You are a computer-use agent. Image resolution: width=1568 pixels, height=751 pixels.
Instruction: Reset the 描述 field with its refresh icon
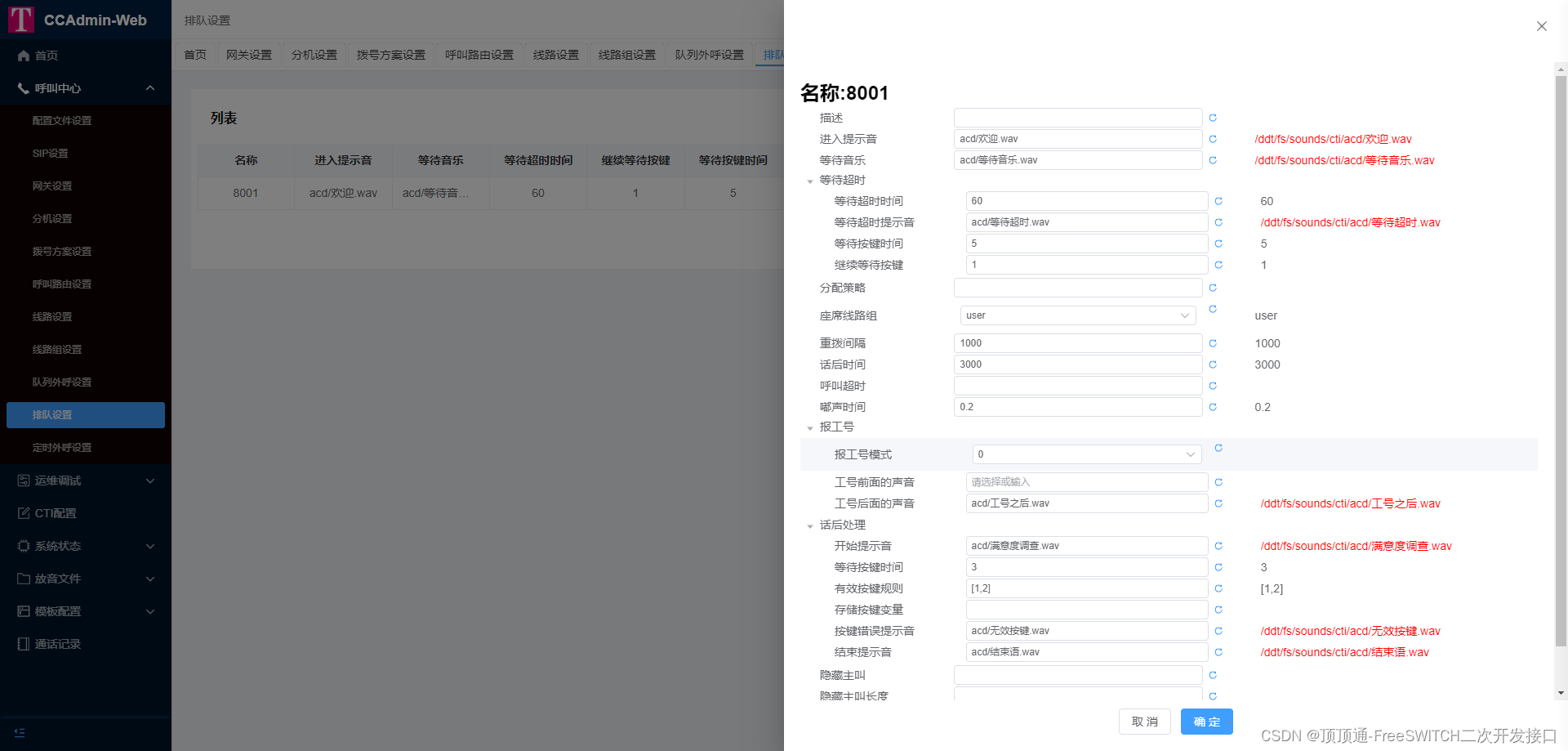tap(1213, 118)
